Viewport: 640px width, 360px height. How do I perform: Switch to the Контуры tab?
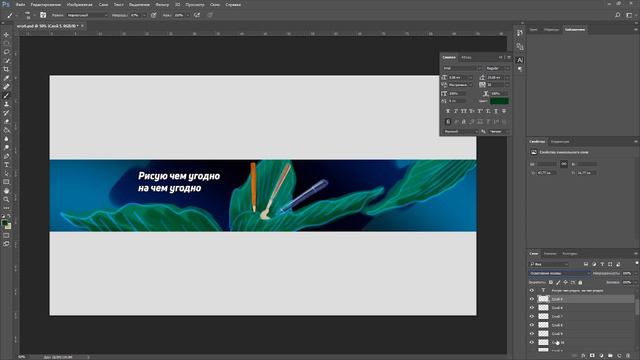[x=569, y=253]
